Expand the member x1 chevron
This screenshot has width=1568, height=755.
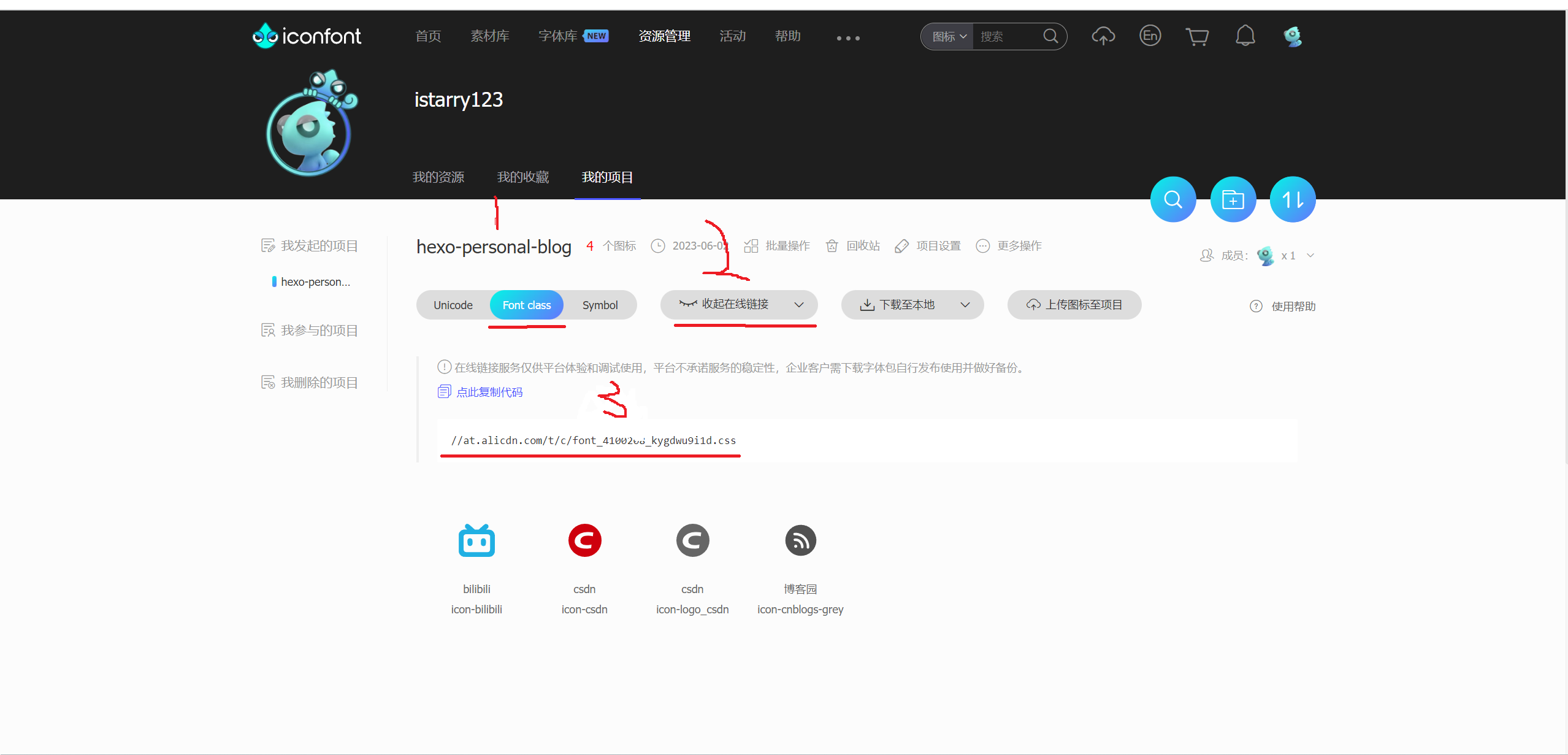tap(1309, 255)
